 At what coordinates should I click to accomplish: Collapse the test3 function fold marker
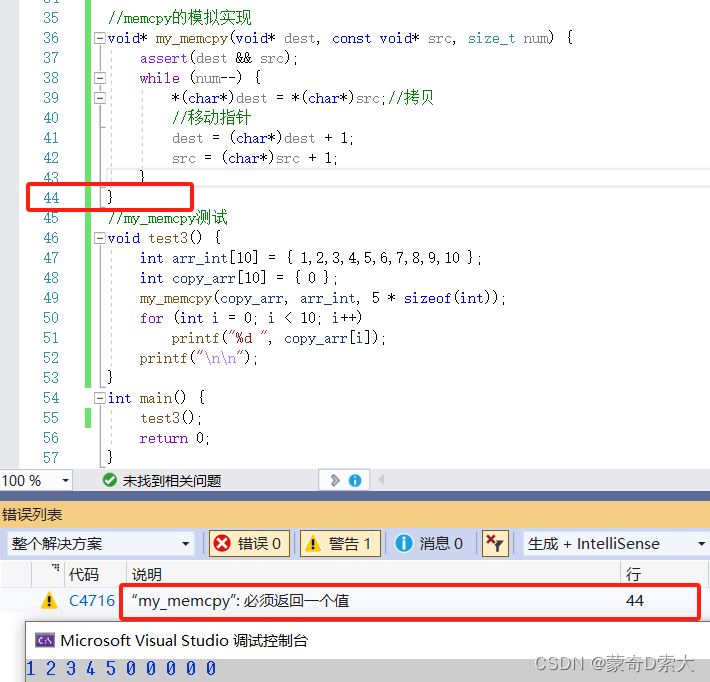pos(99,238)
